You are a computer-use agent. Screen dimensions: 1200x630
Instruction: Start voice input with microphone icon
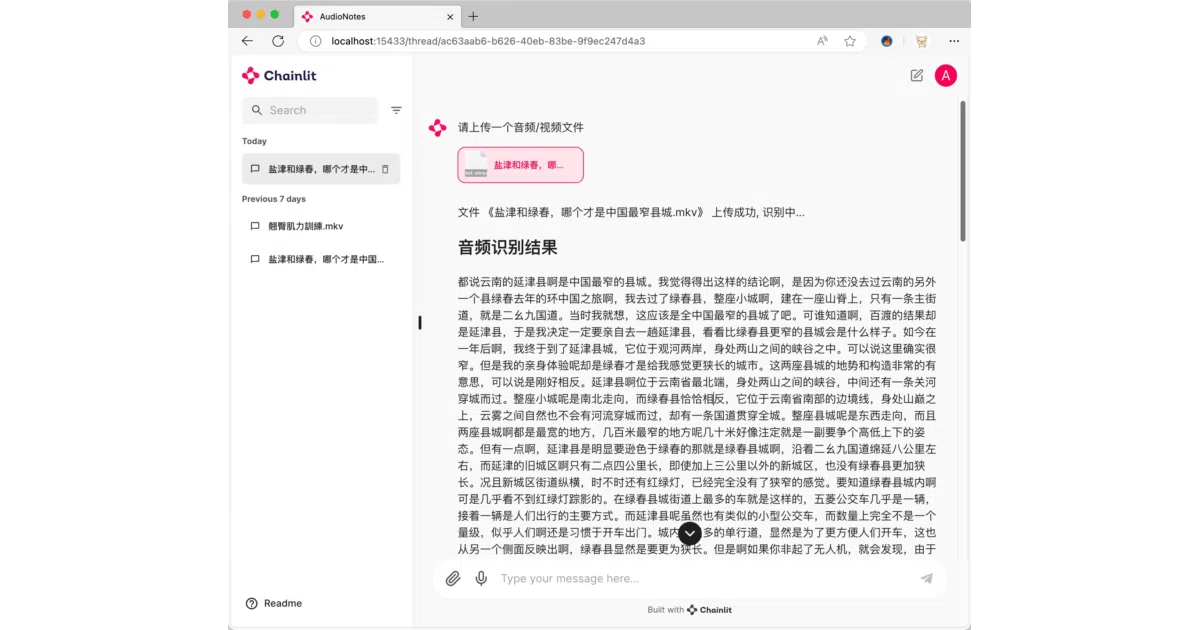coord(481,578)
